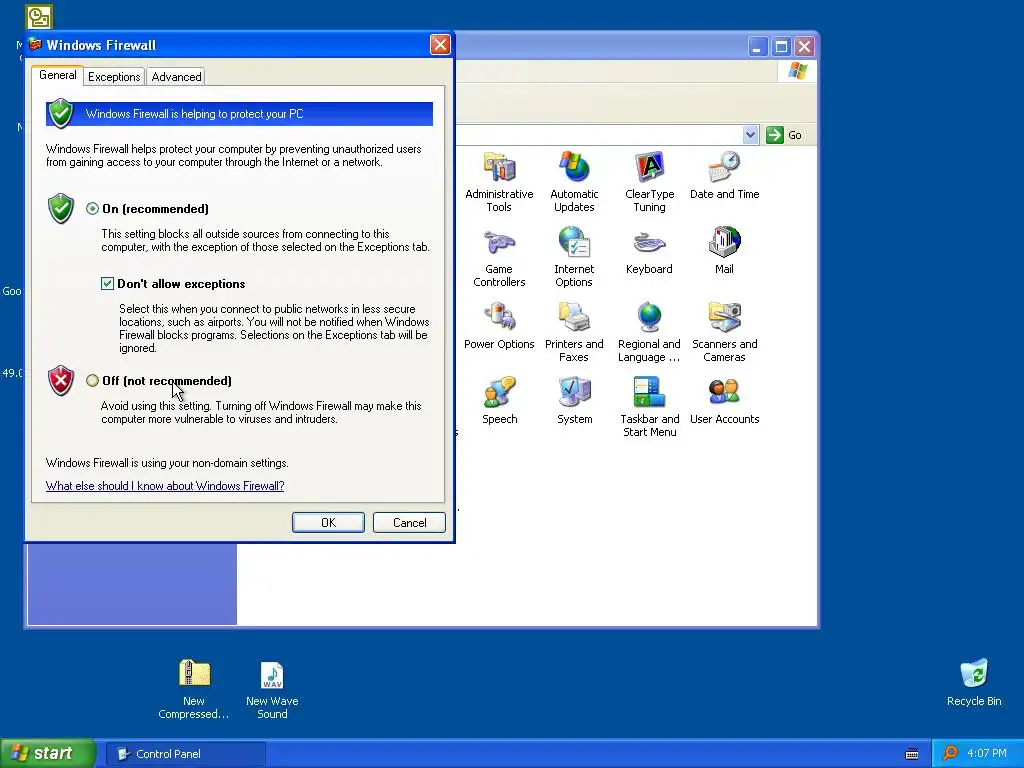Screen dimensions: 1024x768
Task: Click the tray search magnifier icon
Action: point(950,753)
